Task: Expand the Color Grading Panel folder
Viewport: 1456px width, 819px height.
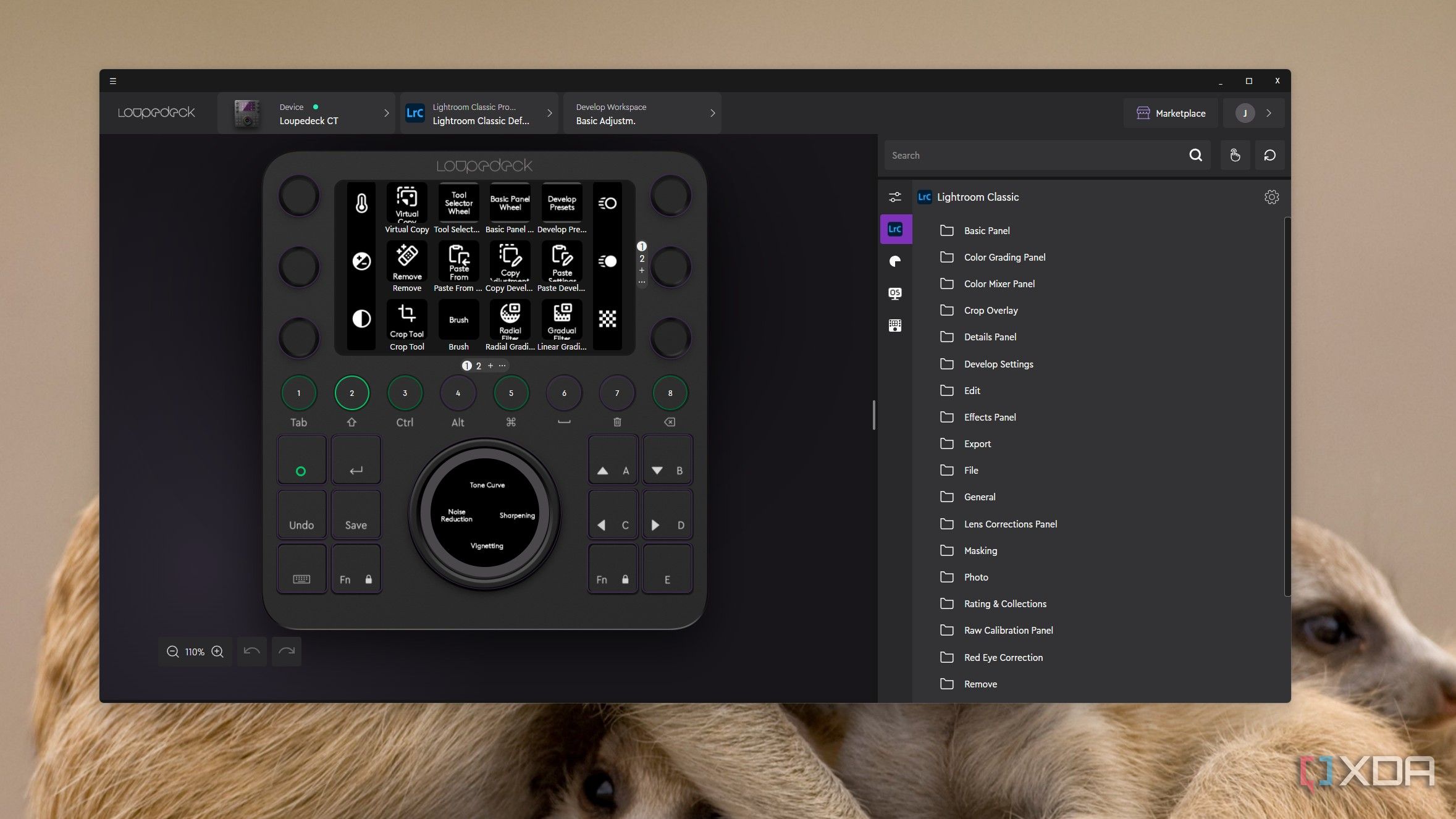Action: tap(1004, 257)
